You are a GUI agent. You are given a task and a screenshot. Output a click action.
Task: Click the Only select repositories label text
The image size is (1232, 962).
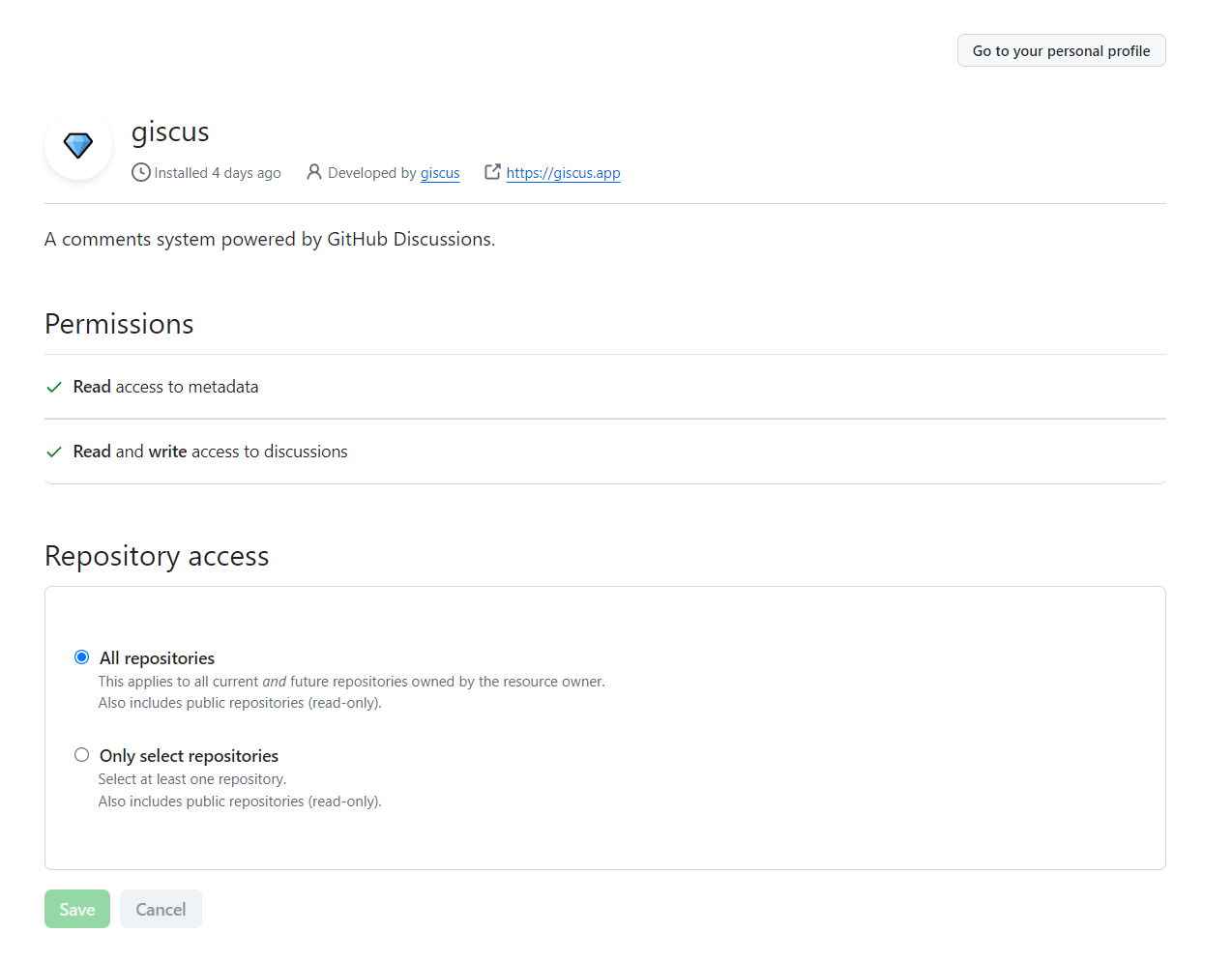click(189, 756)
